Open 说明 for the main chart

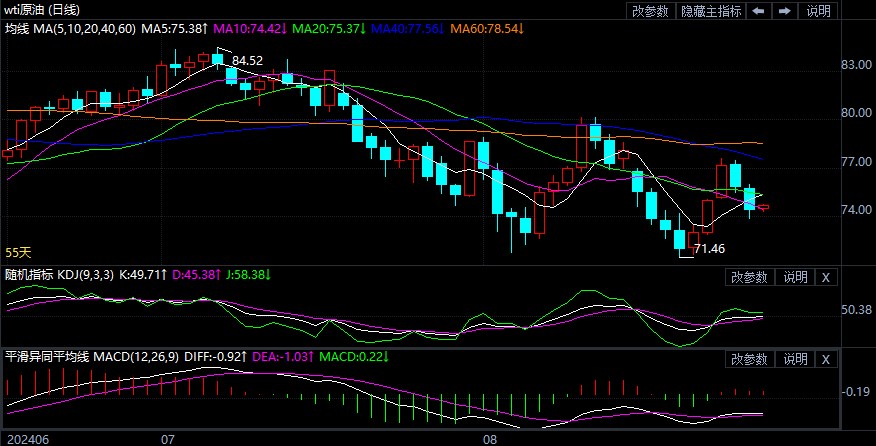[818, 11]
